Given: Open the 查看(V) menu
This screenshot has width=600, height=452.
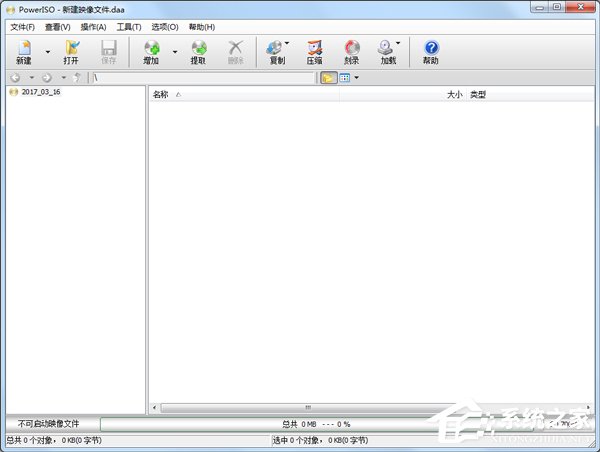Looking at the screenshot, I should 57,27.
